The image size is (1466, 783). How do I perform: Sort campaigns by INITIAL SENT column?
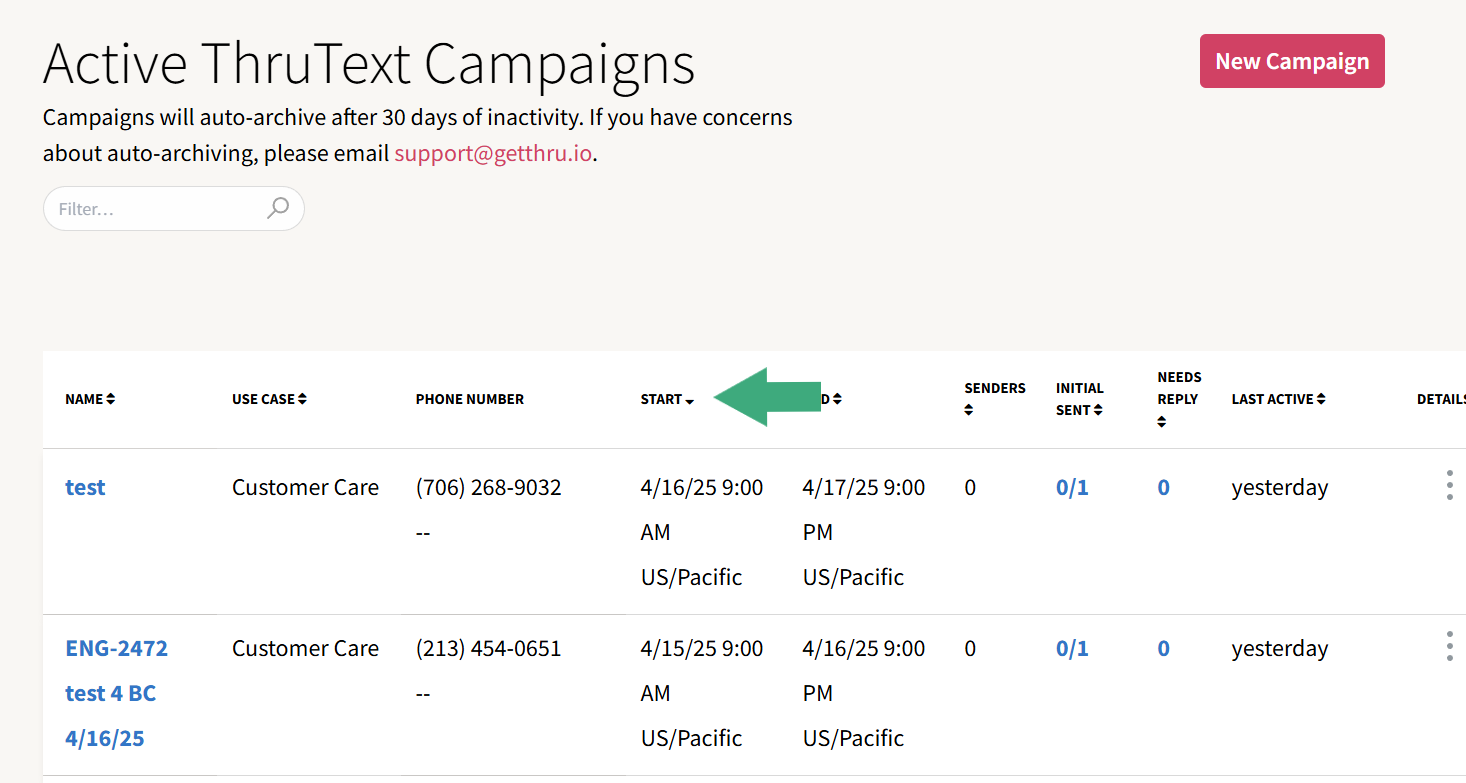pos(1080,398)
